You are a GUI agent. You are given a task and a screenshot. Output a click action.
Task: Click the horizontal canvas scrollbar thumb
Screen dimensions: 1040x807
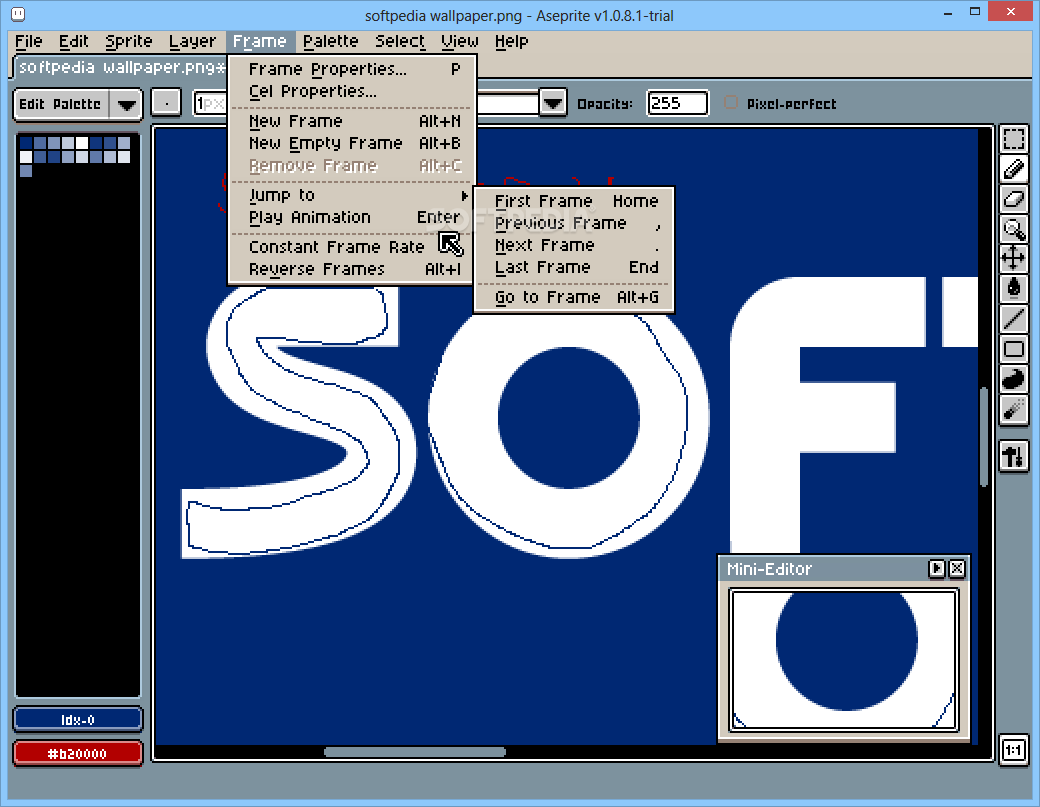(x=415, y=752)
